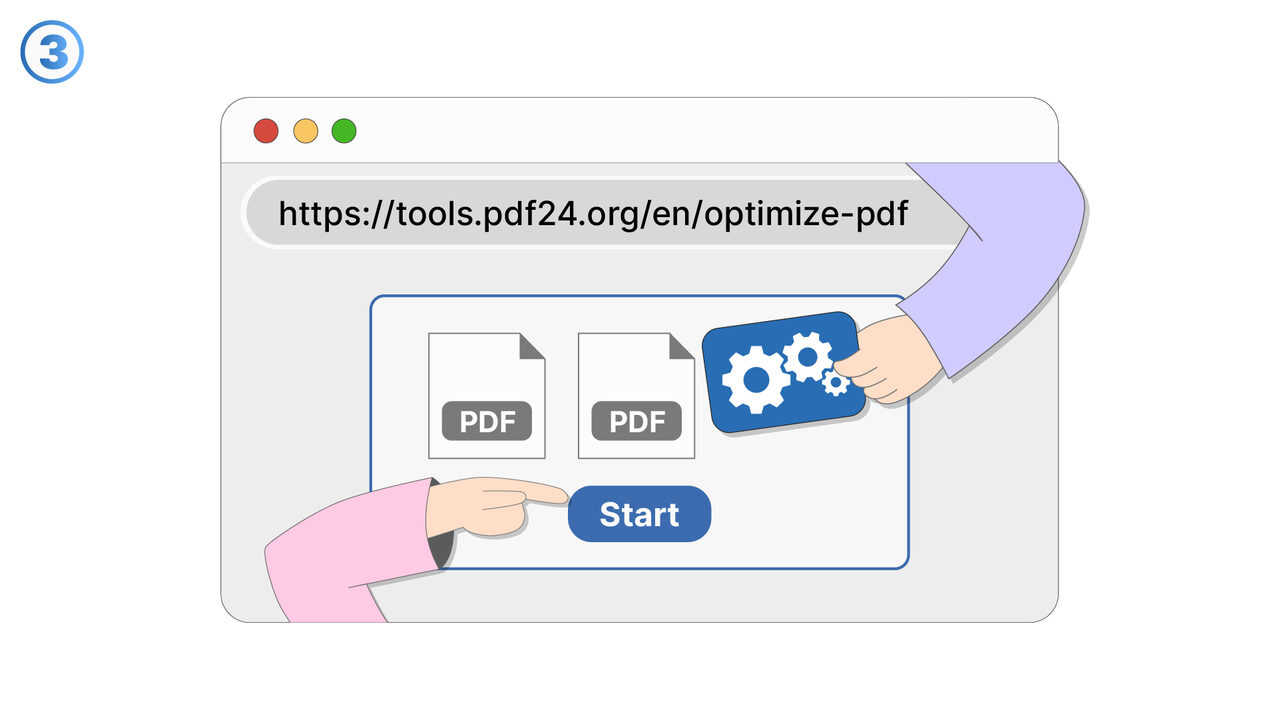The width and height of the screenshot is (1279, 720).
Task: Click the blue Start button
Action: click(x=639, y=514)
